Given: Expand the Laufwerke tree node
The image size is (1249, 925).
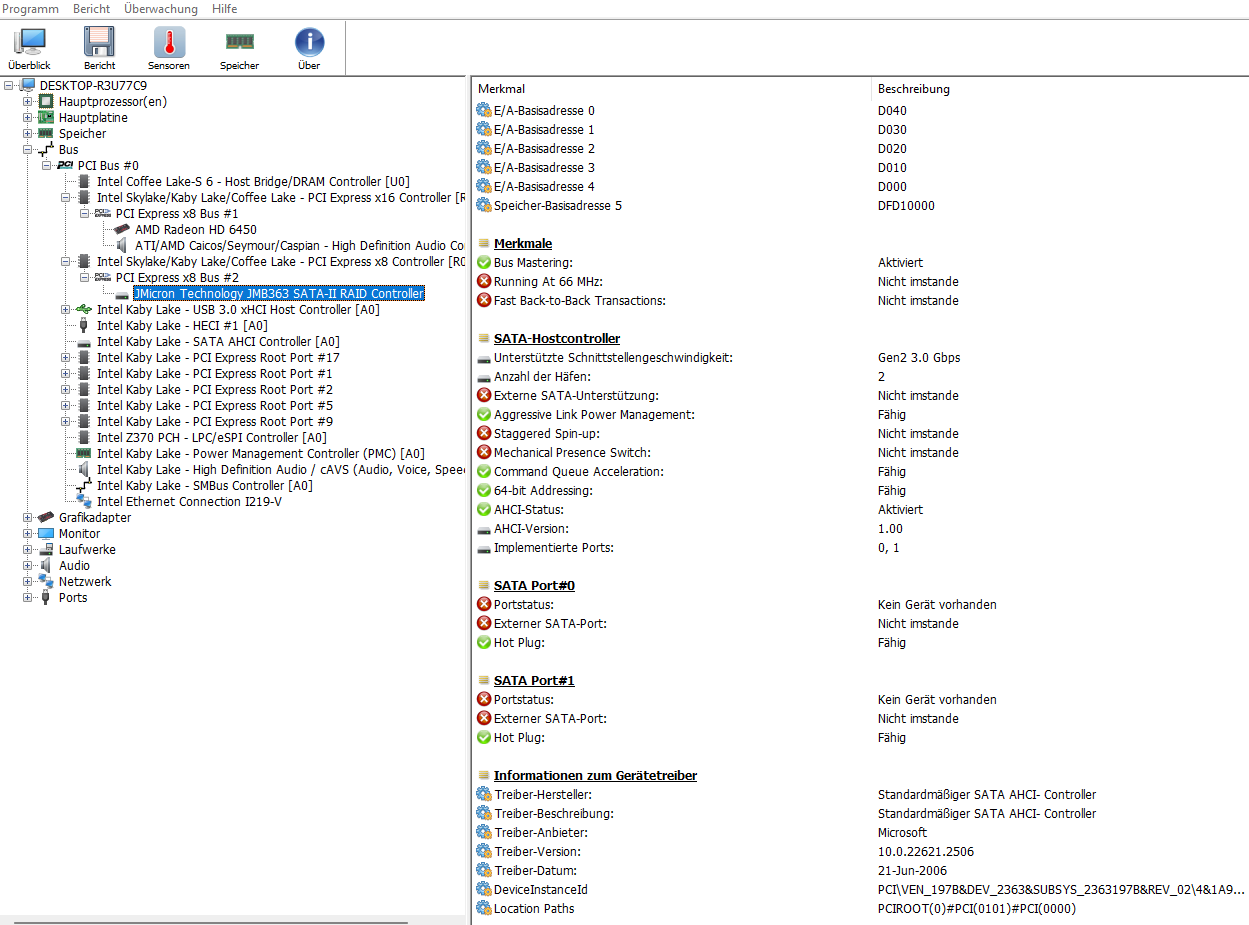Looking at the screenshot, I should point(28,550).
